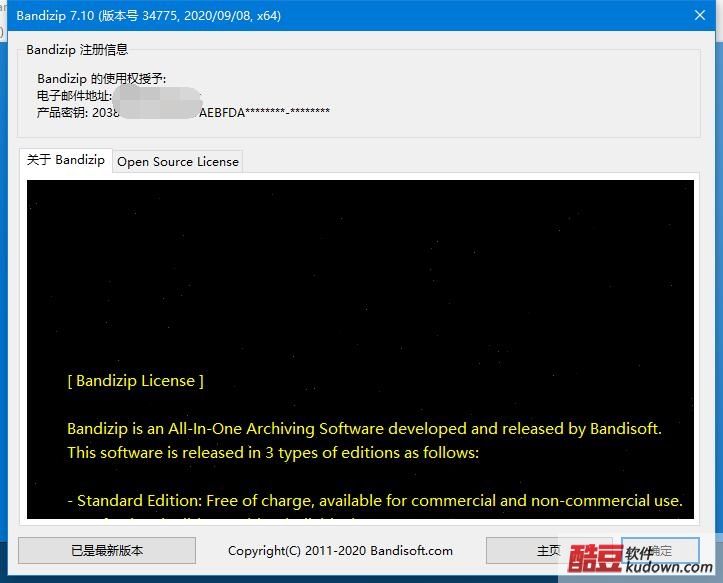This screenshot has height=583, width=723.
Task: Click the Copyright(C) 2011-2020 Bandisoft.com text
Action: 340,551
